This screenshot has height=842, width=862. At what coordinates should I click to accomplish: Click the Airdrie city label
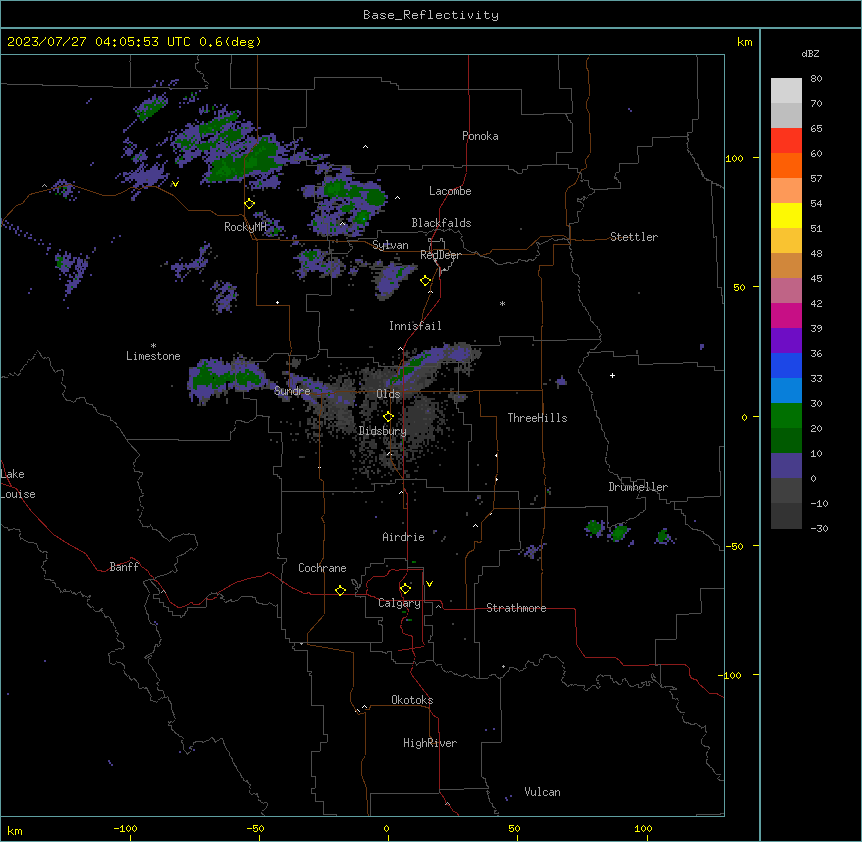(403, 537)
